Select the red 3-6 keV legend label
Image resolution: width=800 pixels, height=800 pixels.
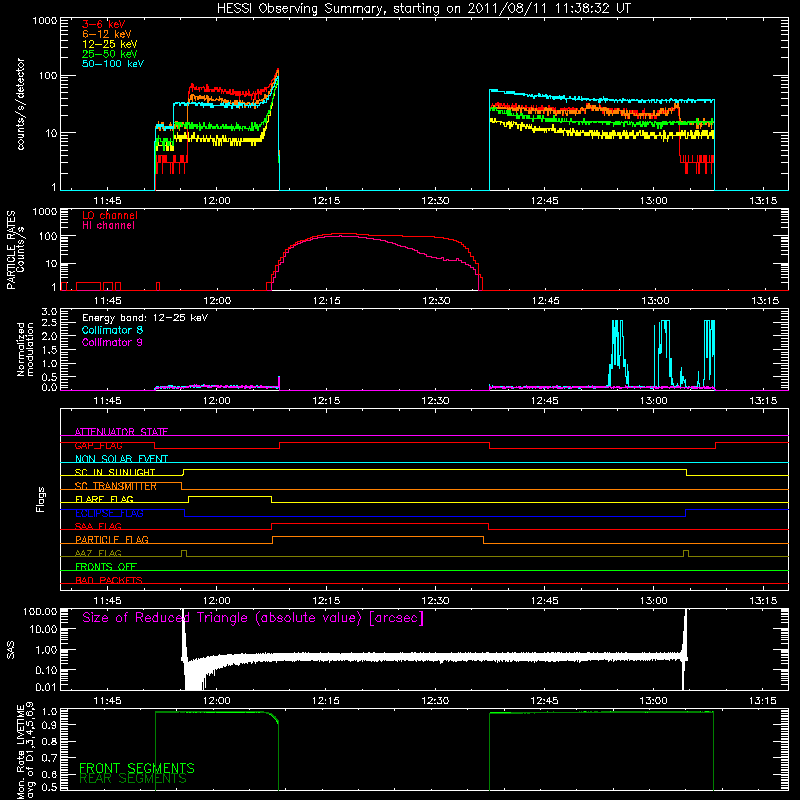coord(104,24)
